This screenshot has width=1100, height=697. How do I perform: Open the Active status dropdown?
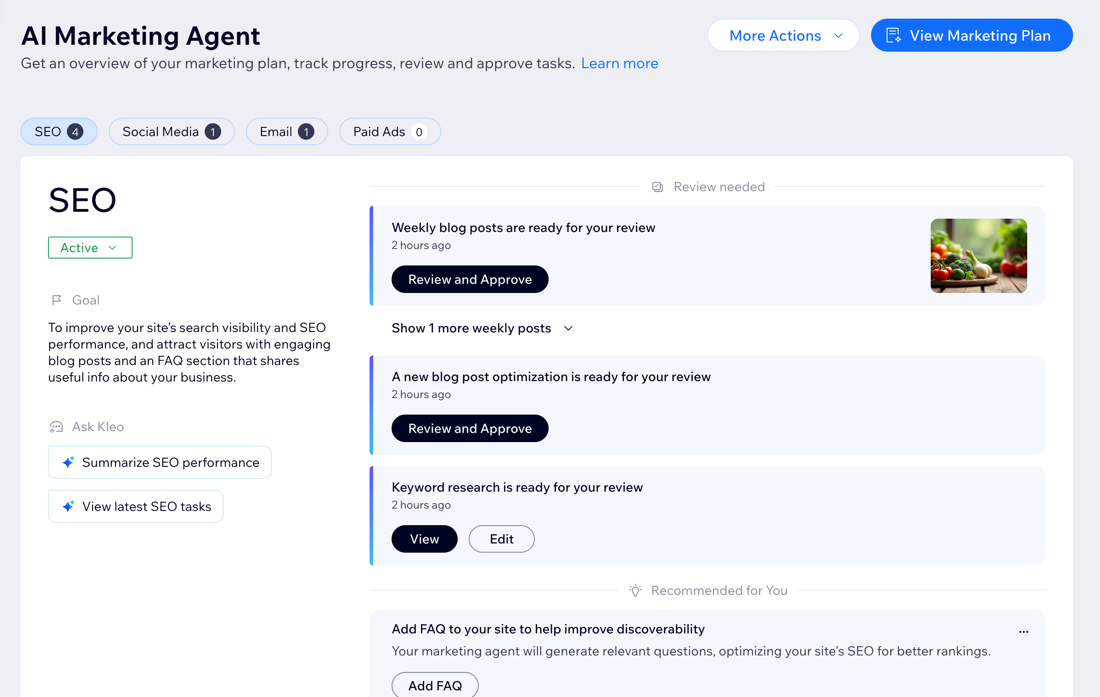pyautogui.click(x=90, y=248)
